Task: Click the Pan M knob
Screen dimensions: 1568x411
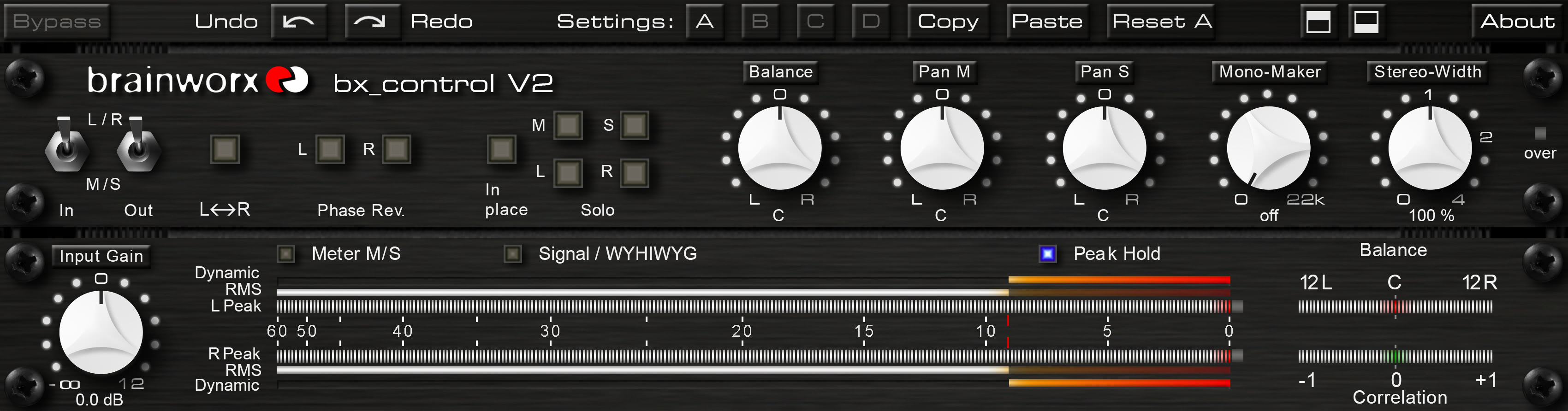Action: click(x=942, y=148)
